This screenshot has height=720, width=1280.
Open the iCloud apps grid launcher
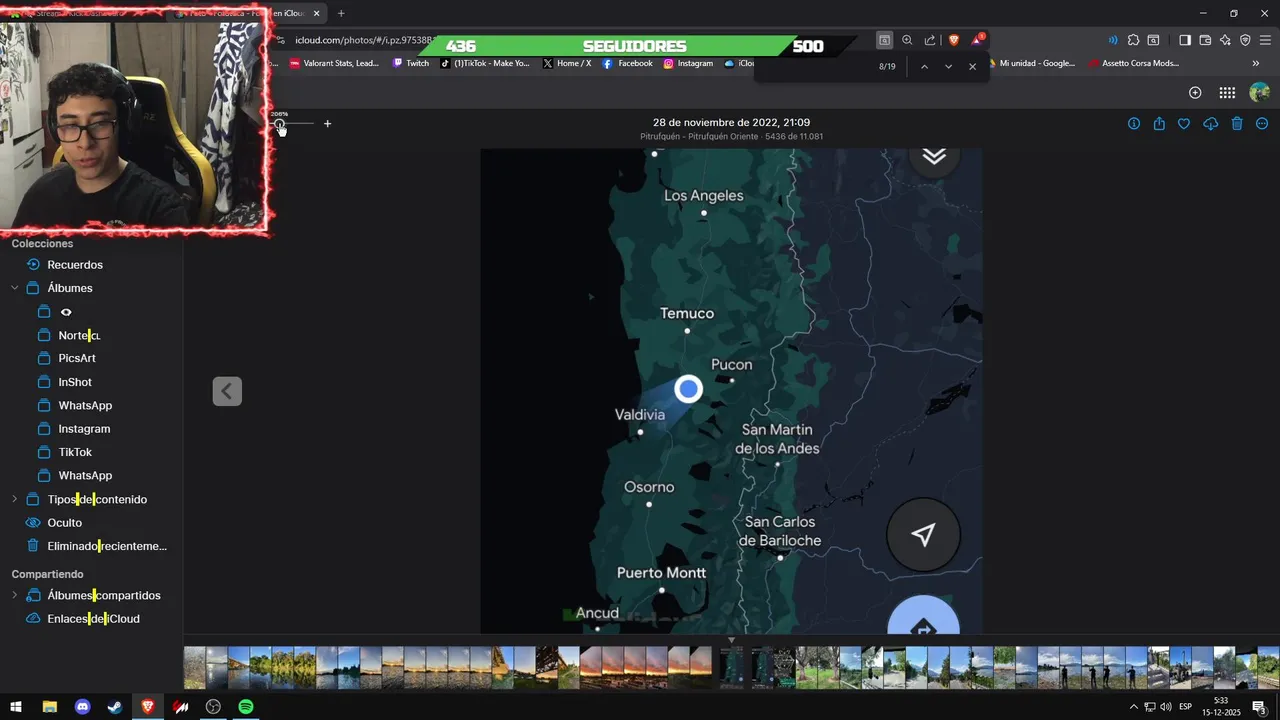(x=1227, y=92)
